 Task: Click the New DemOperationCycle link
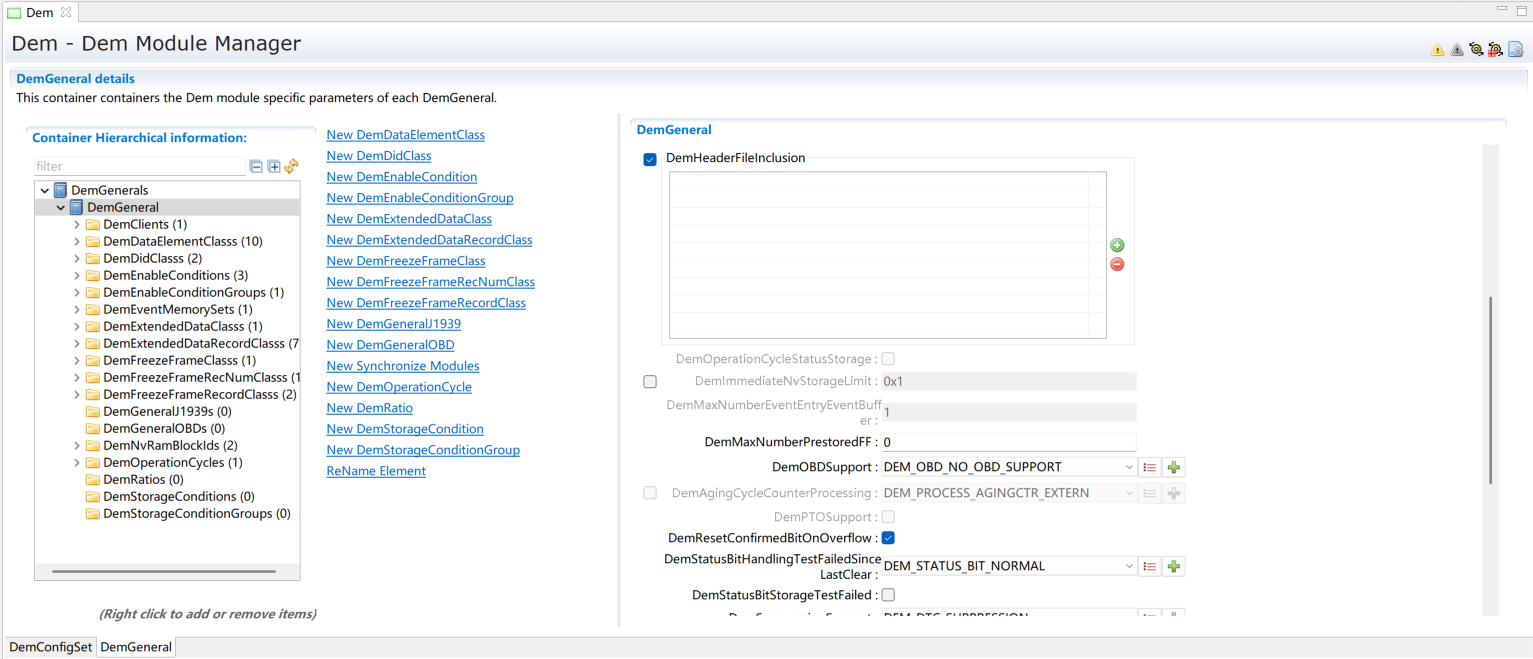pyautogui.click(x=398, y=387)
